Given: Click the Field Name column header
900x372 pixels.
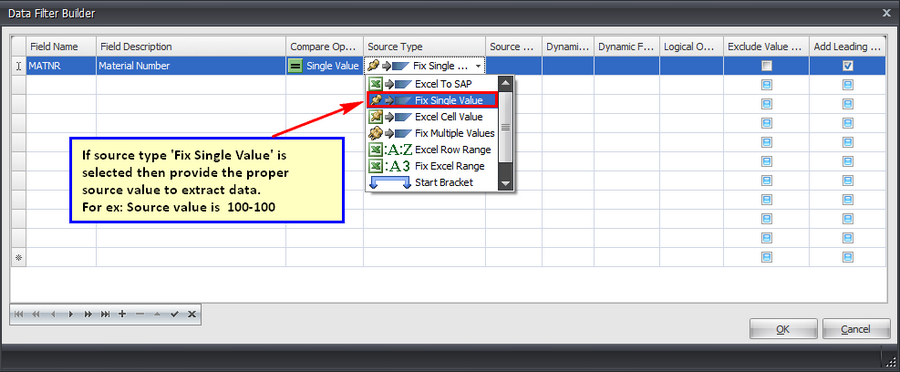Looking at the screenshot, I should point(61,46).
